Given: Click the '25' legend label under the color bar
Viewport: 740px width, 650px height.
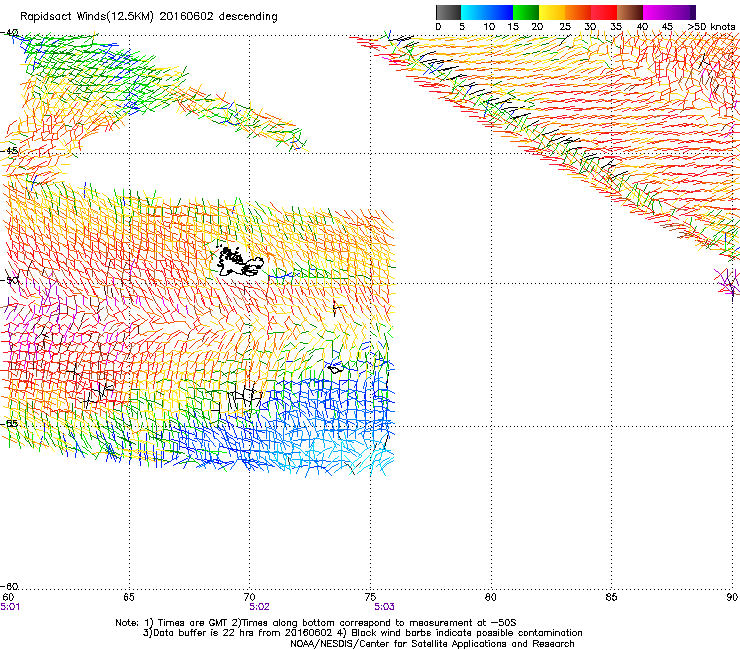Looking at the screenshot, I should [x=565, y=27].
